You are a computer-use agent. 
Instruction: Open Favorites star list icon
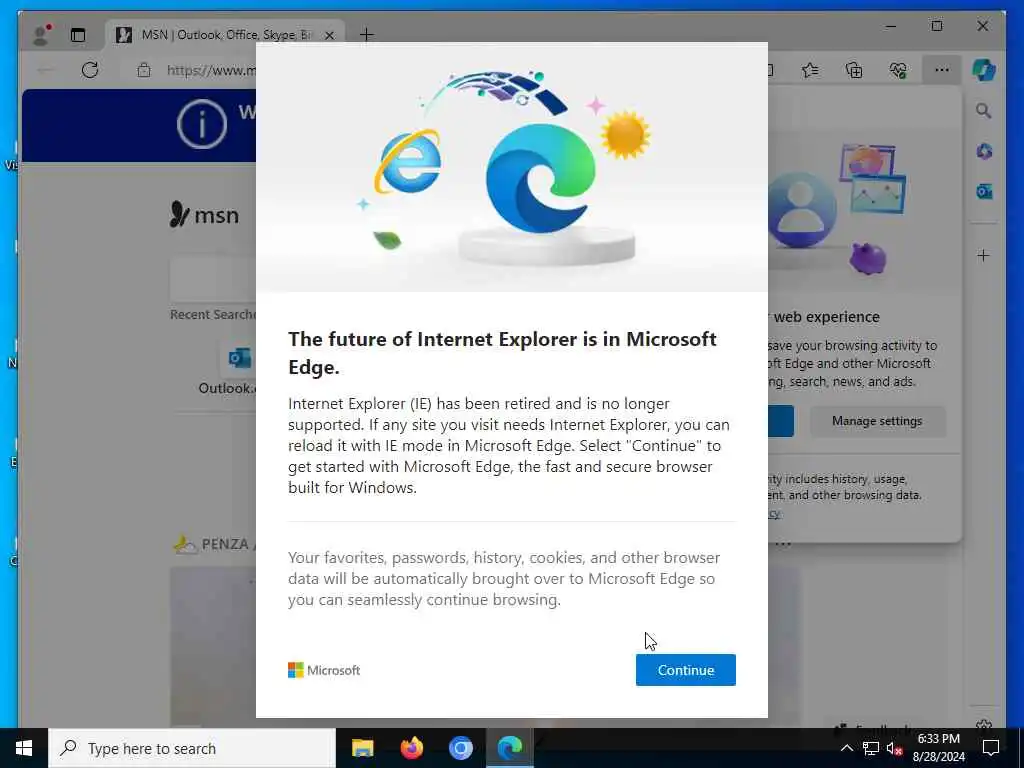pyautogui.click(x=810, y=70)
